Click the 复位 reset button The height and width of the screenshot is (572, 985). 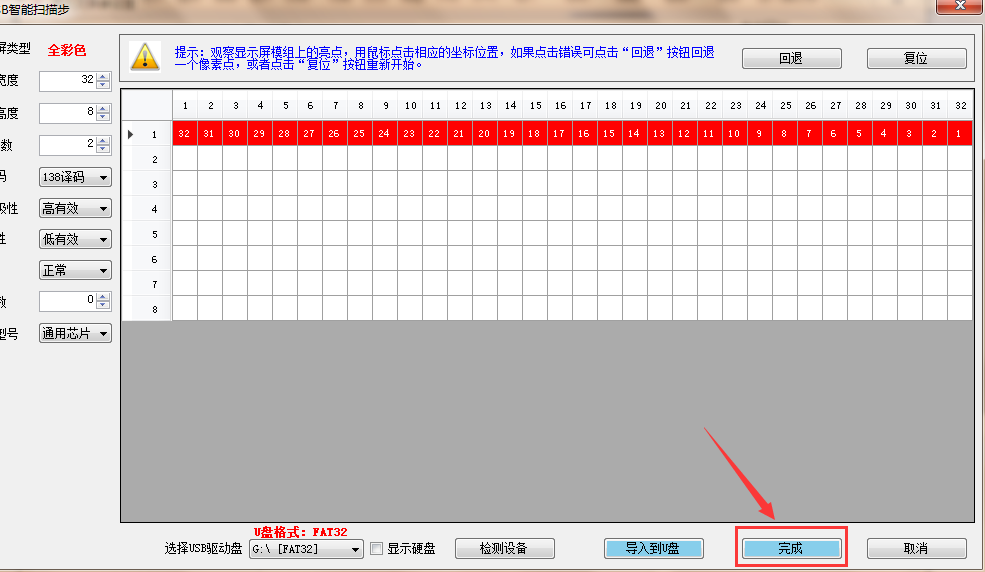click(x=916, y=58)
